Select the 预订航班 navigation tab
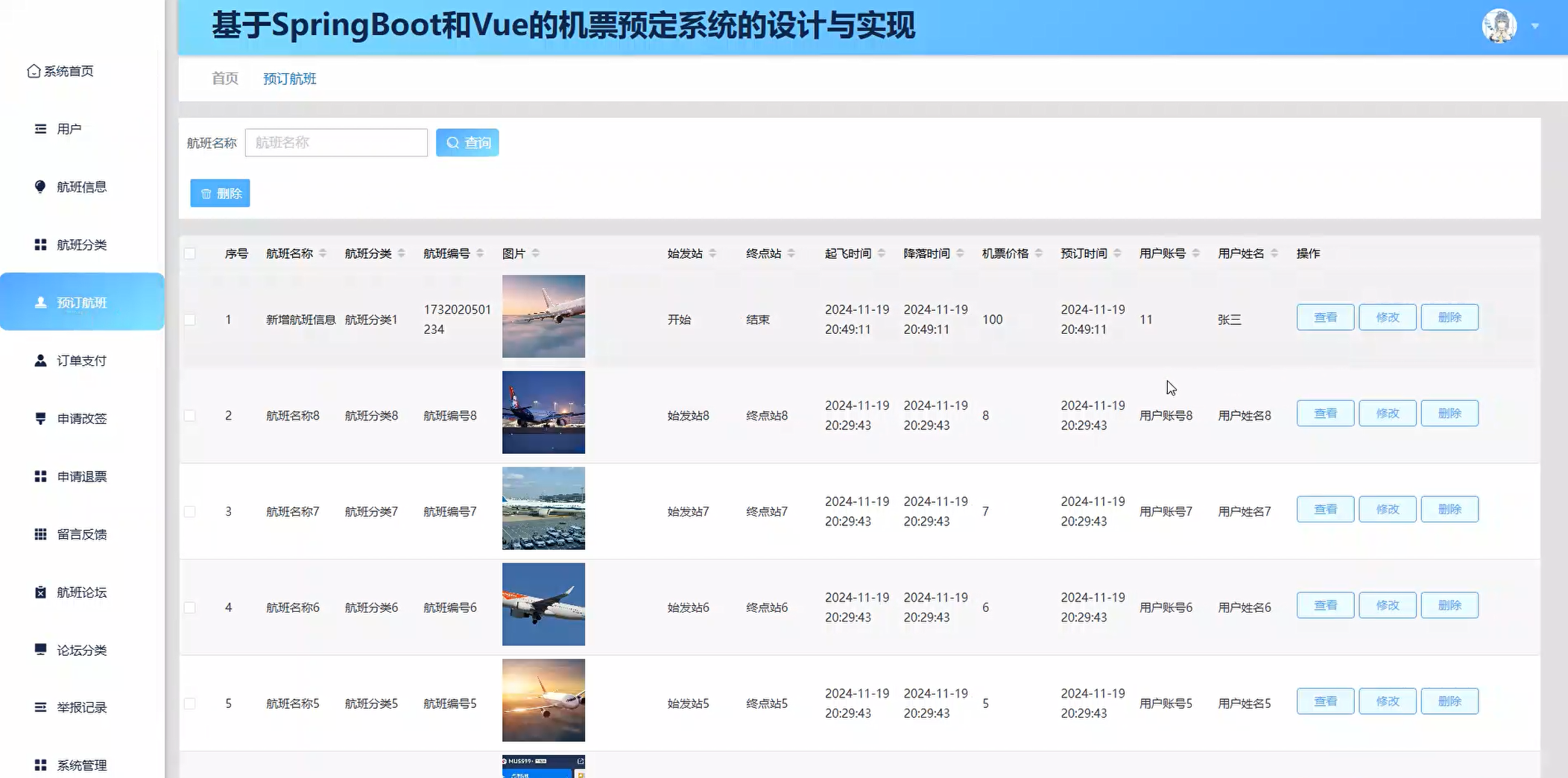The width and height of the screenshot is (1568, 778). (288, 78)
